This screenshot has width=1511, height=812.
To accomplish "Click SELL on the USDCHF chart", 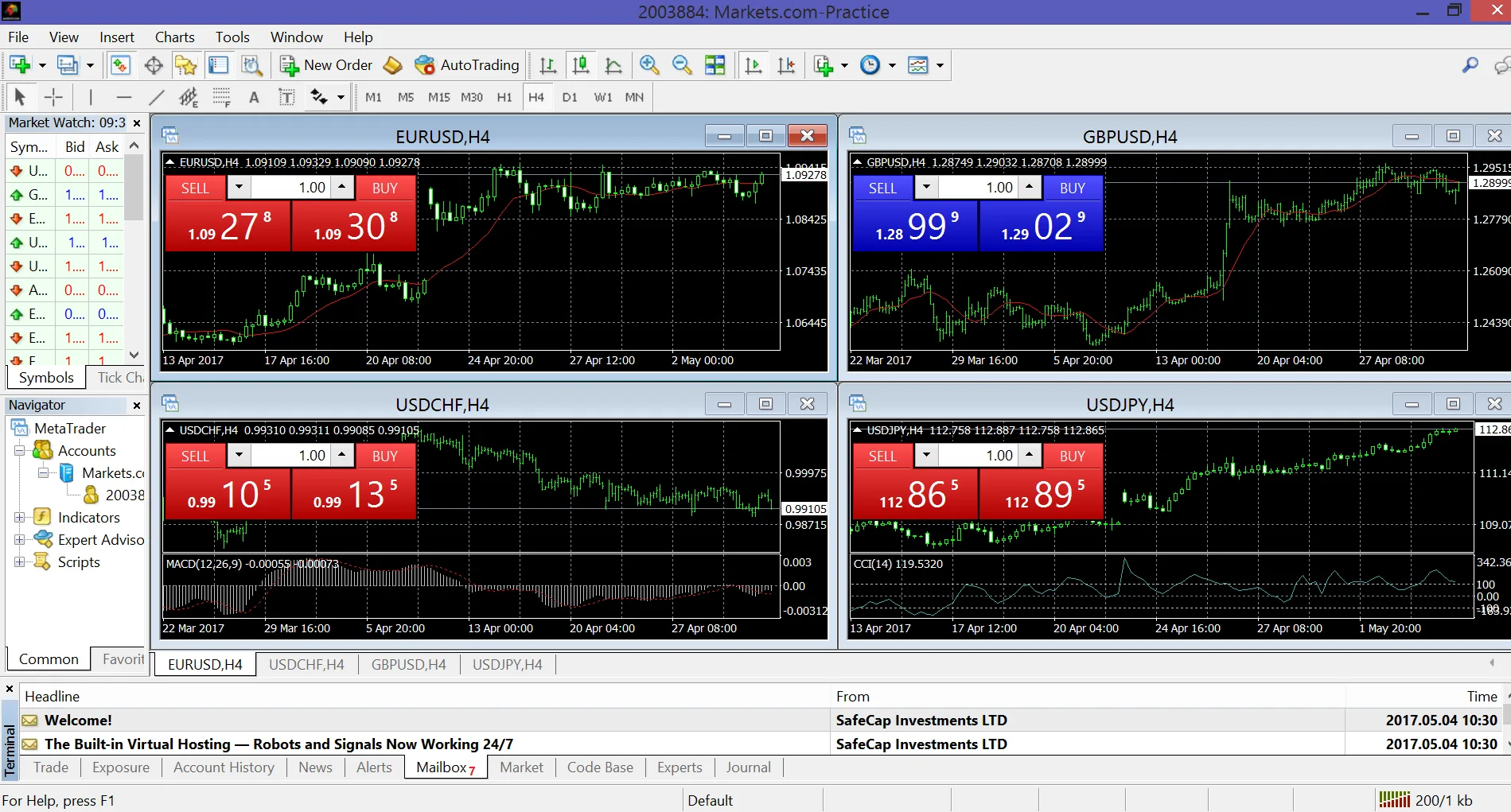I will pos(195,456).
